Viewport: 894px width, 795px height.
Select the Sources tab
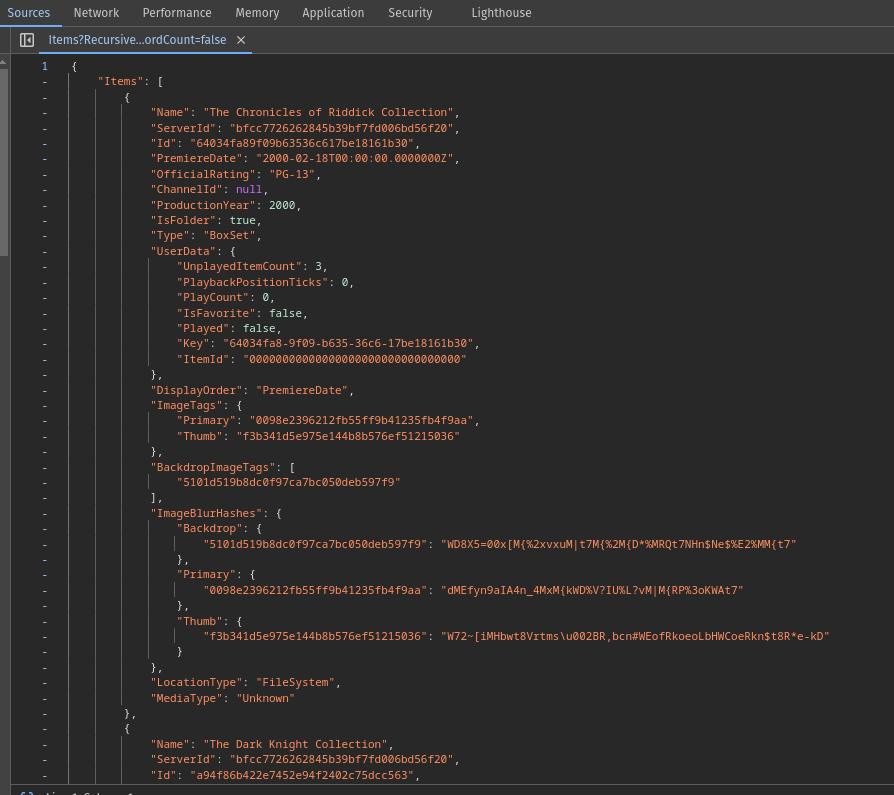click(29, 13)
